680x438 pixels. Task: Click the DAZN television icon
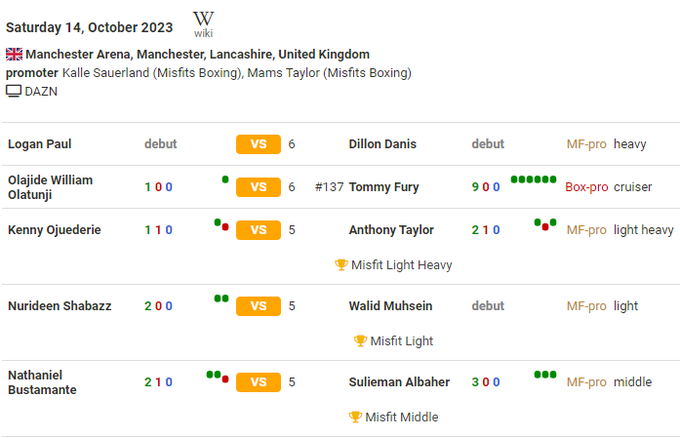coord(14,91)
